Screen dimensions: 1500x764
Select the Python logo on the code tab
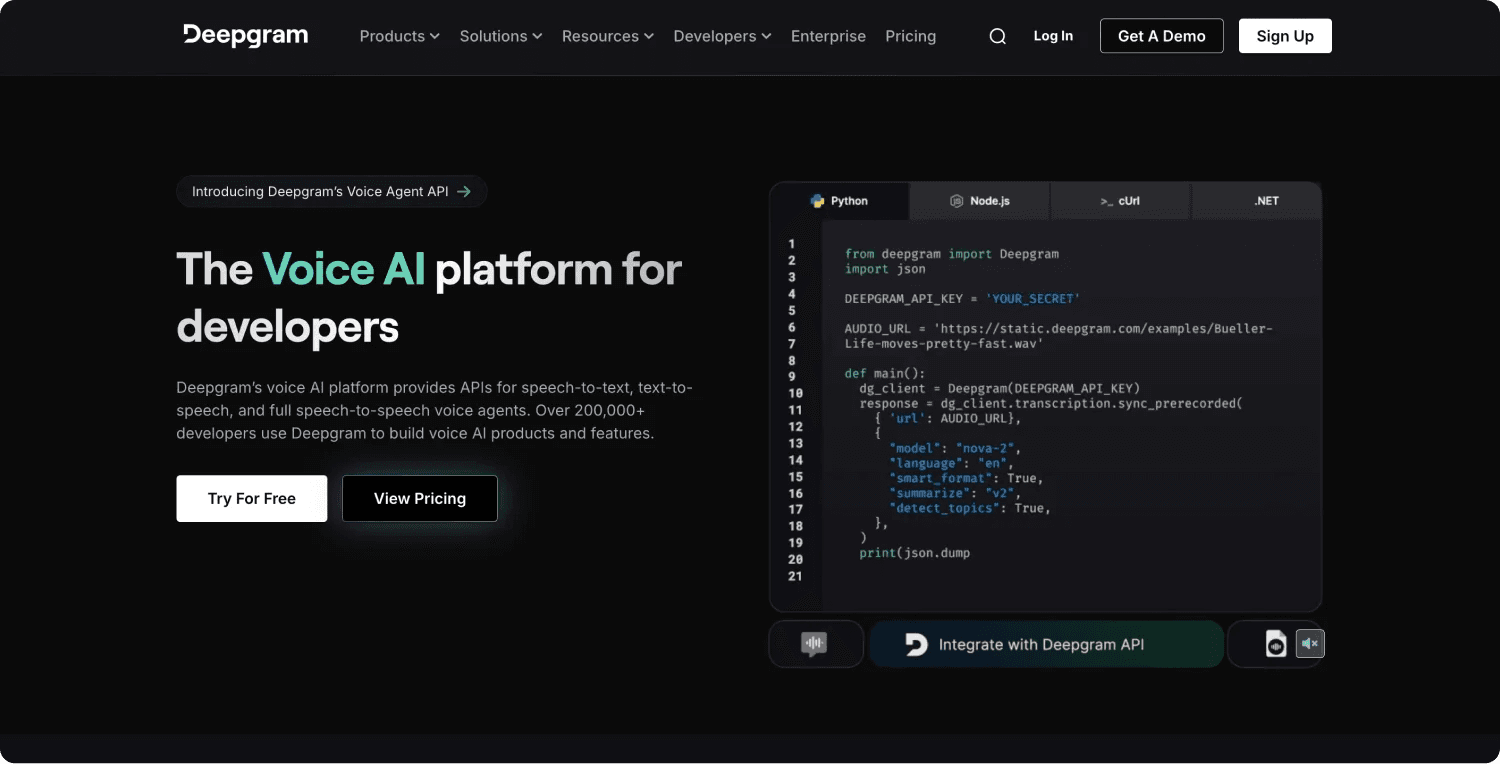tap(818, 200)
